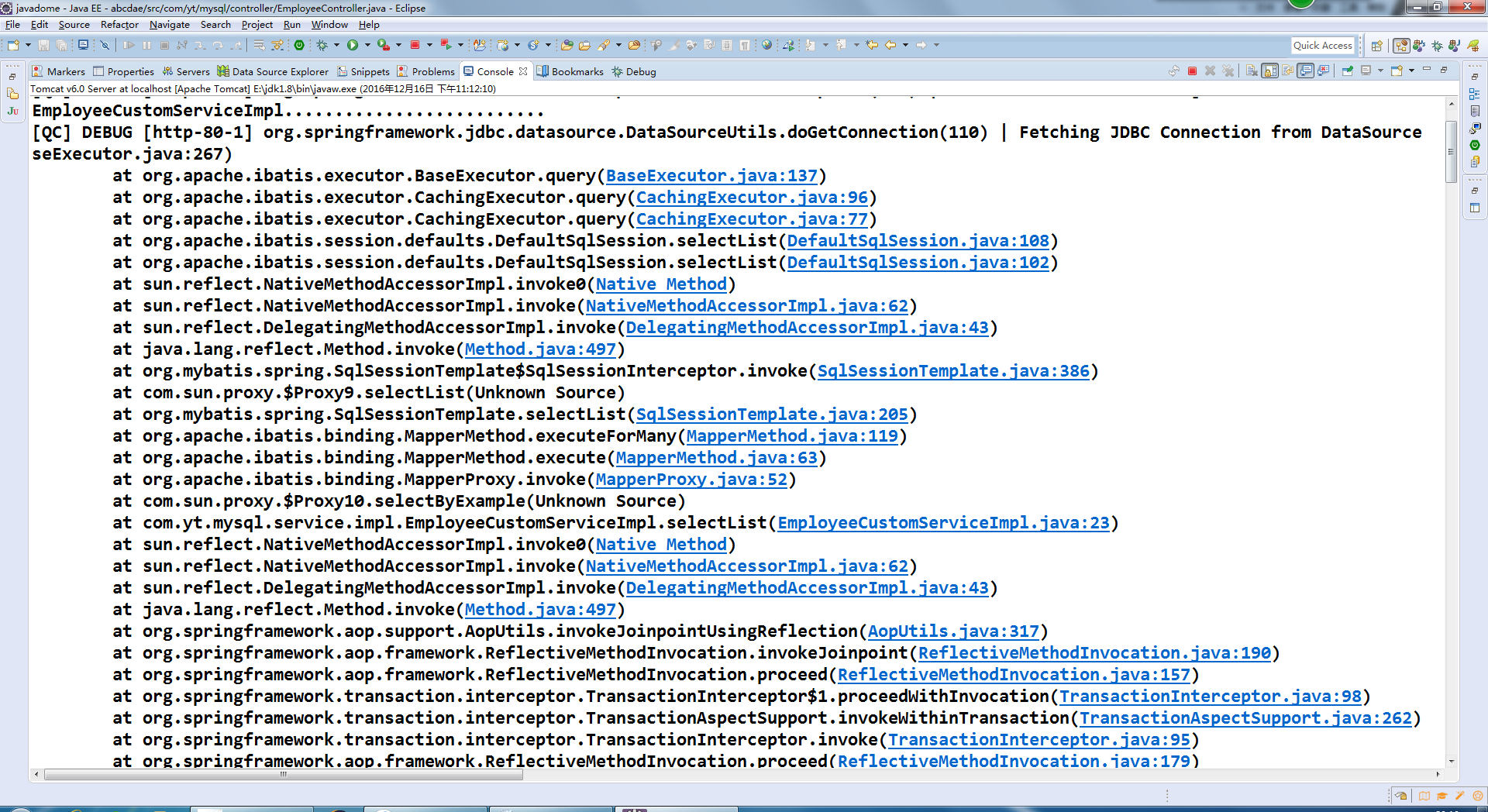The image size is (1488, 812).
Task: Expand Back history dropdown arrow
Action: [905, 45]
